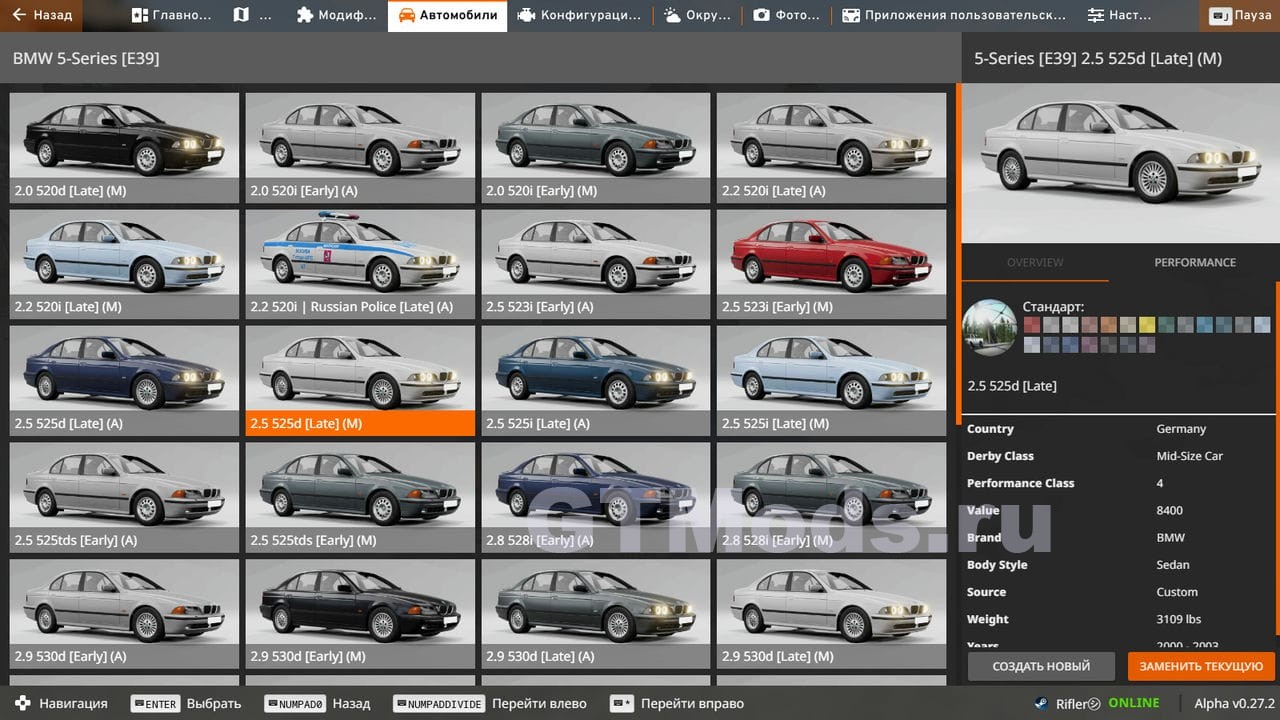Open the Фото camera tab

787,15
